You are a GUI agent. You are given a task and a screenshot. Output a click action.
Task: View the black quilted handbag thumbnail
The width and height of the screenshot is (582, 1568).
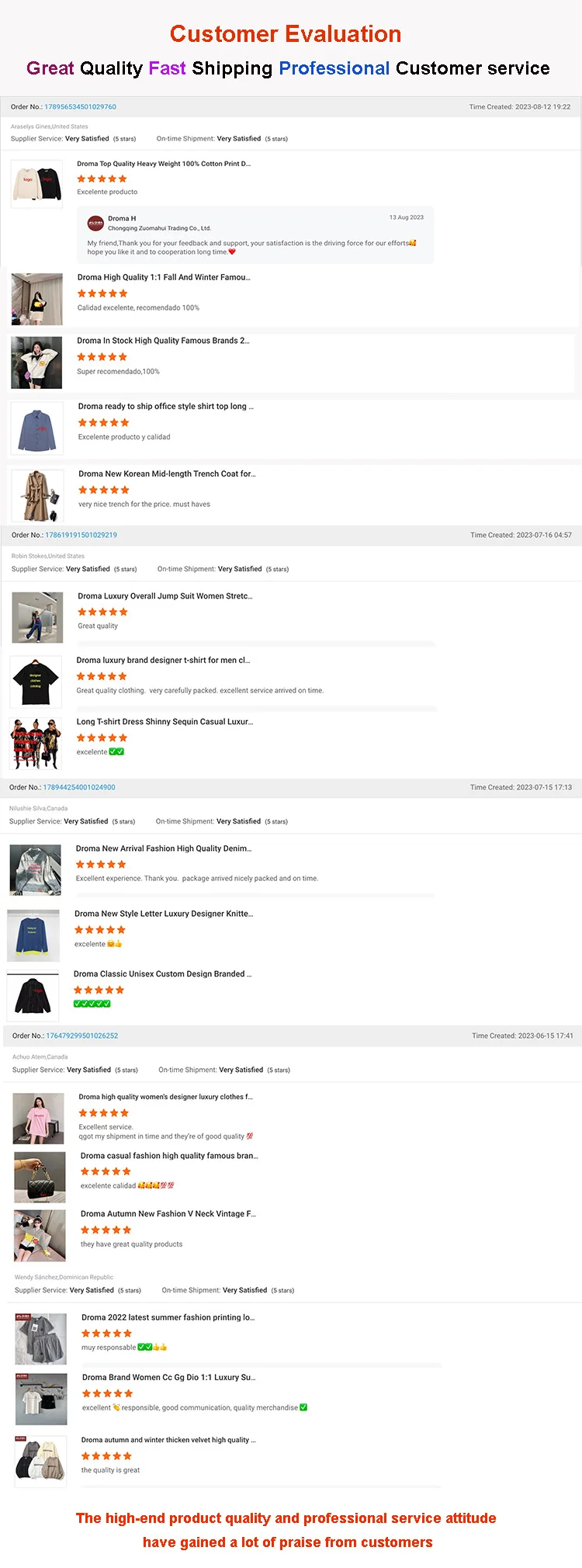click(x=40, y=1178)
